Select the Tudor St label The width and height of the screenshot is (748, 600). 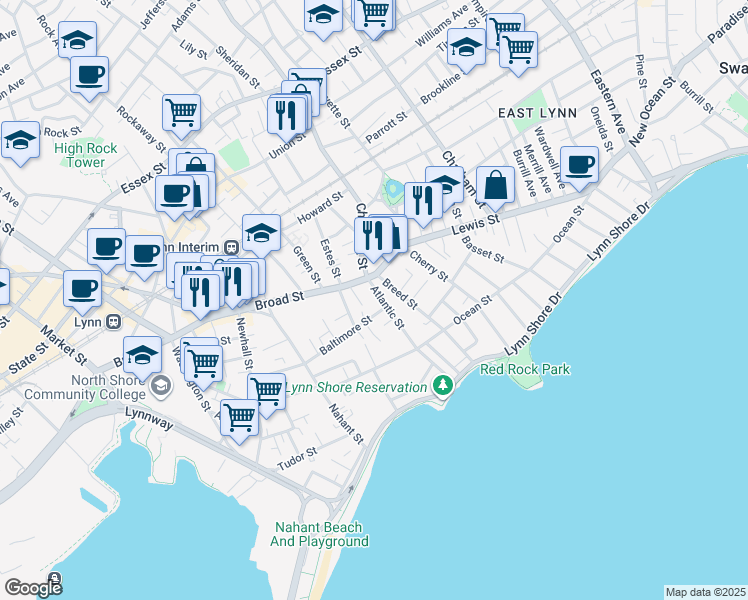pyautogui.click(x=297, y=459)
